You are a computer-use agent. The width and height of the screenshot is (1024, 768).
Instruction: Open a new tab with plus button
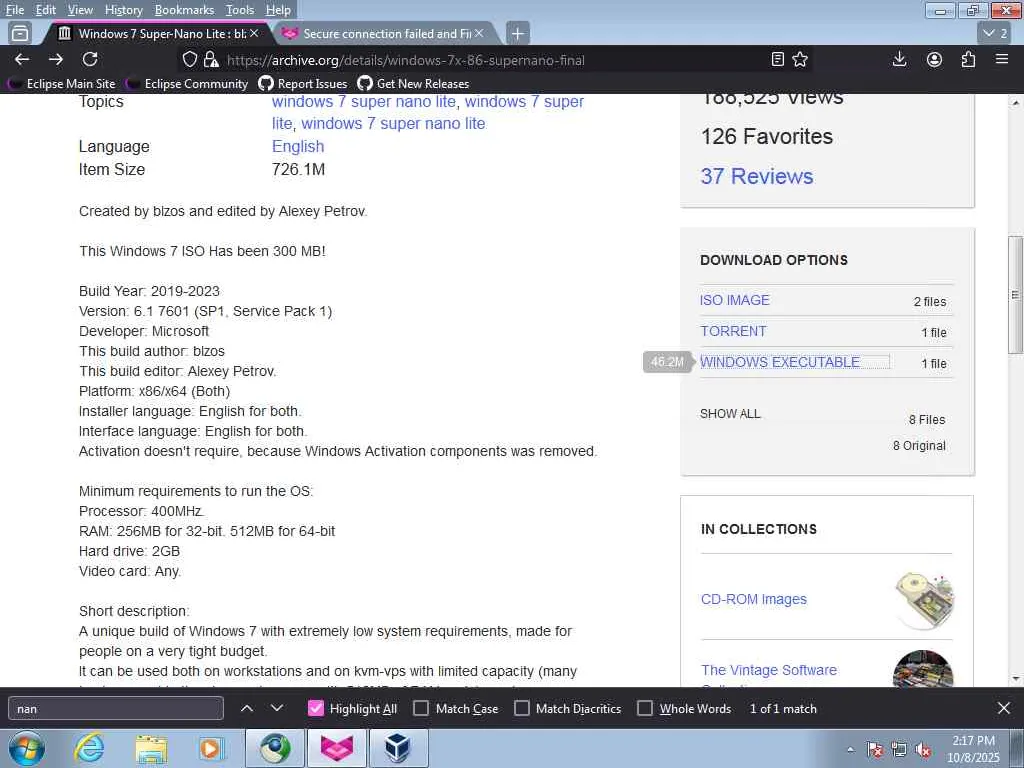(x=517, y=33)
